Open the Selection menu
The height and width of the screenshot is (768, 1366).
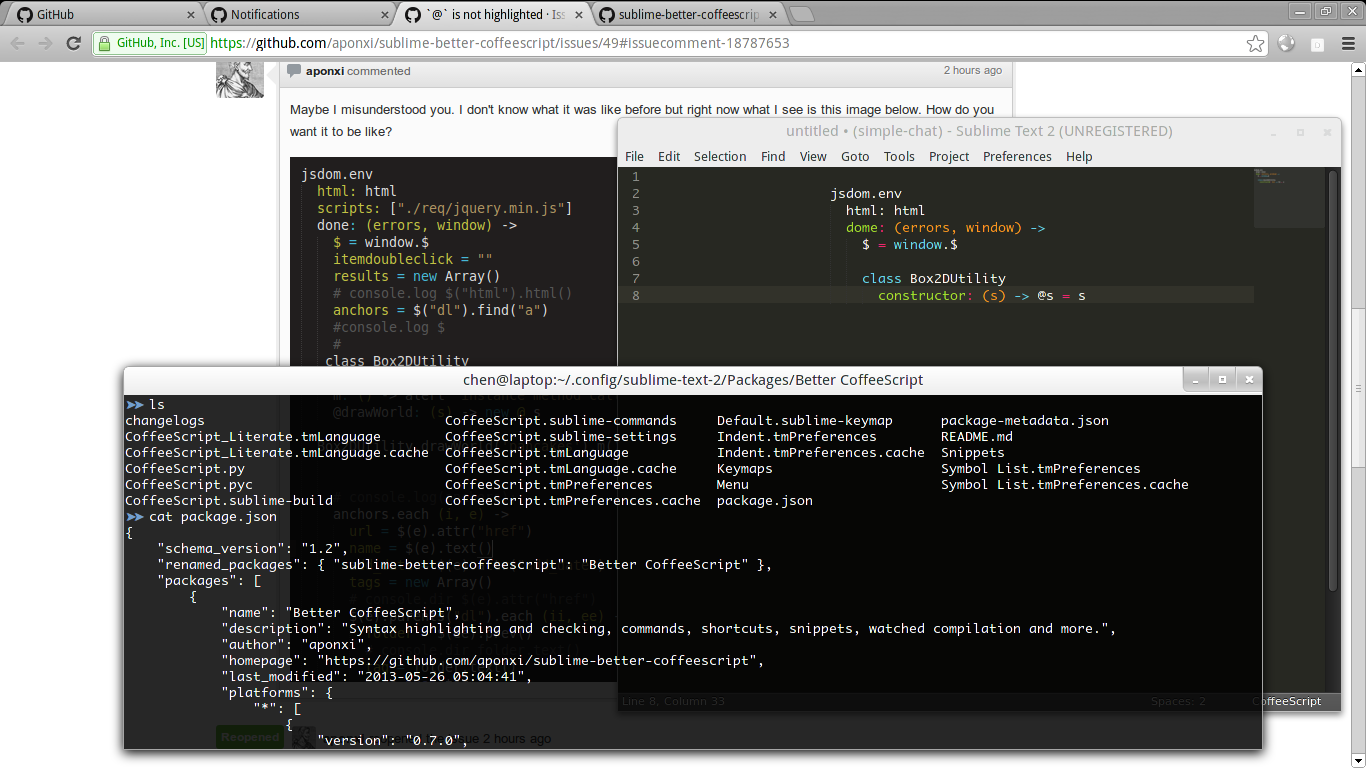click(720, 156)
